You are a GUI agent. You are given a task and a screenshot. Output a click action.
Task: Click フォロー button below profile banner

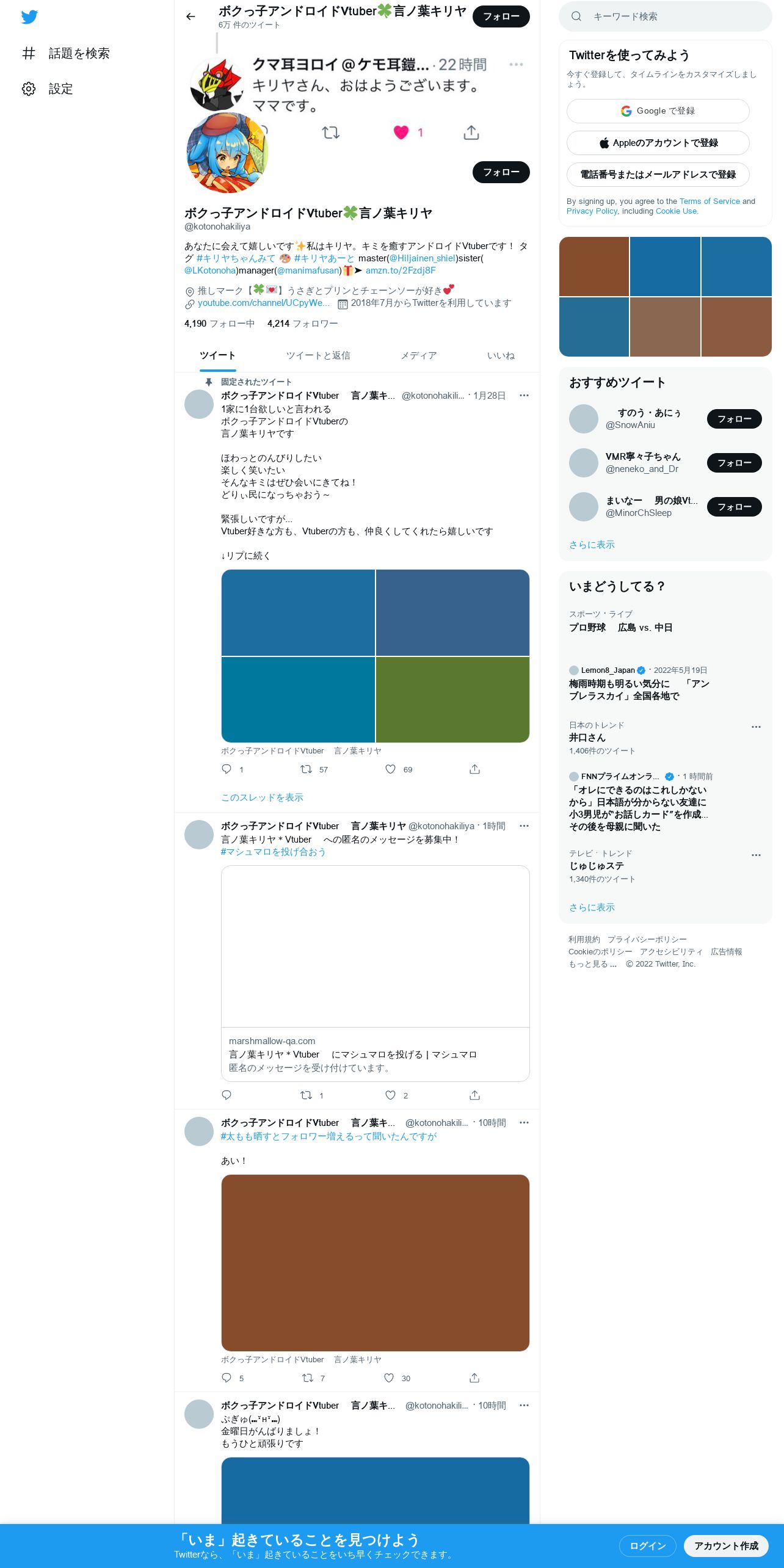pyautogui.click(x=501, y=172)
